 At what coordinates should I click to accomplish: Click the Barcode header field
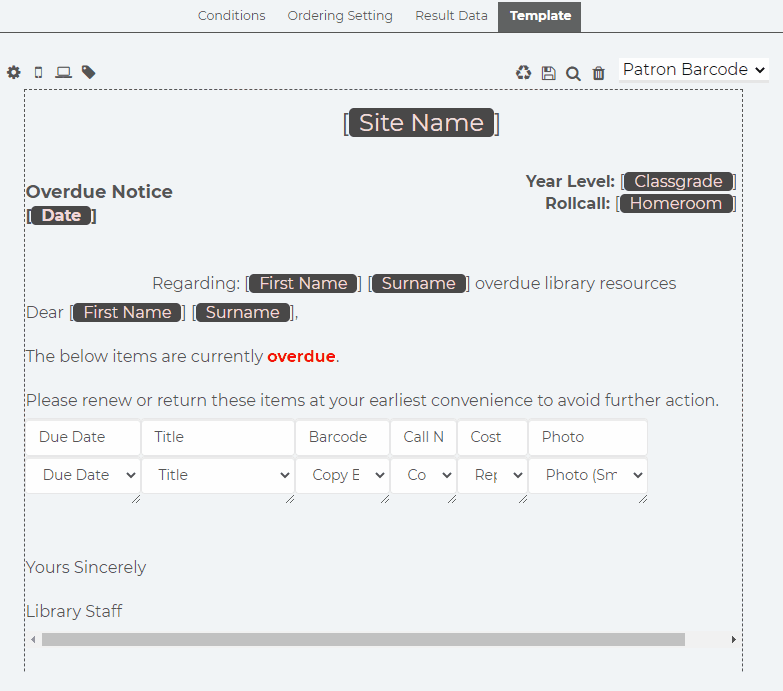coord(343,437)
